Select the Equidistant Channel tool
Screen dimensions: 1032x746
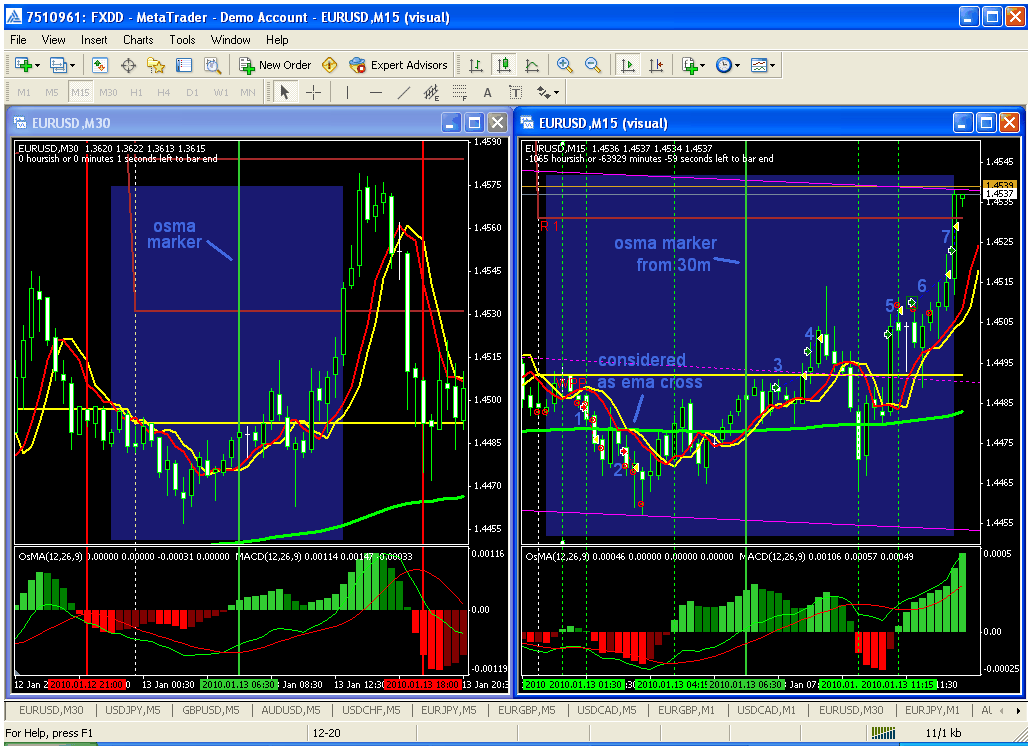tap(432, 92)
